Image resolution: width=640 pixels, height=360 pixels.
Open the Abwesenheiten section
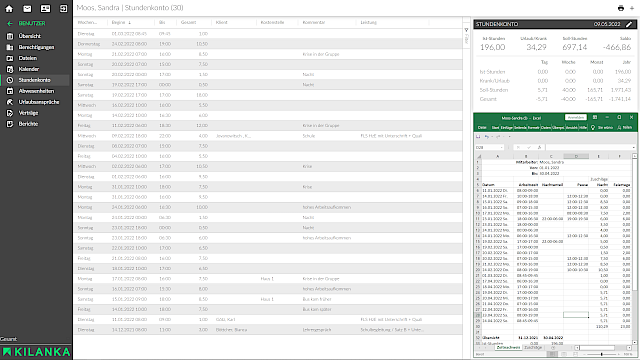[x=35, y=91]
